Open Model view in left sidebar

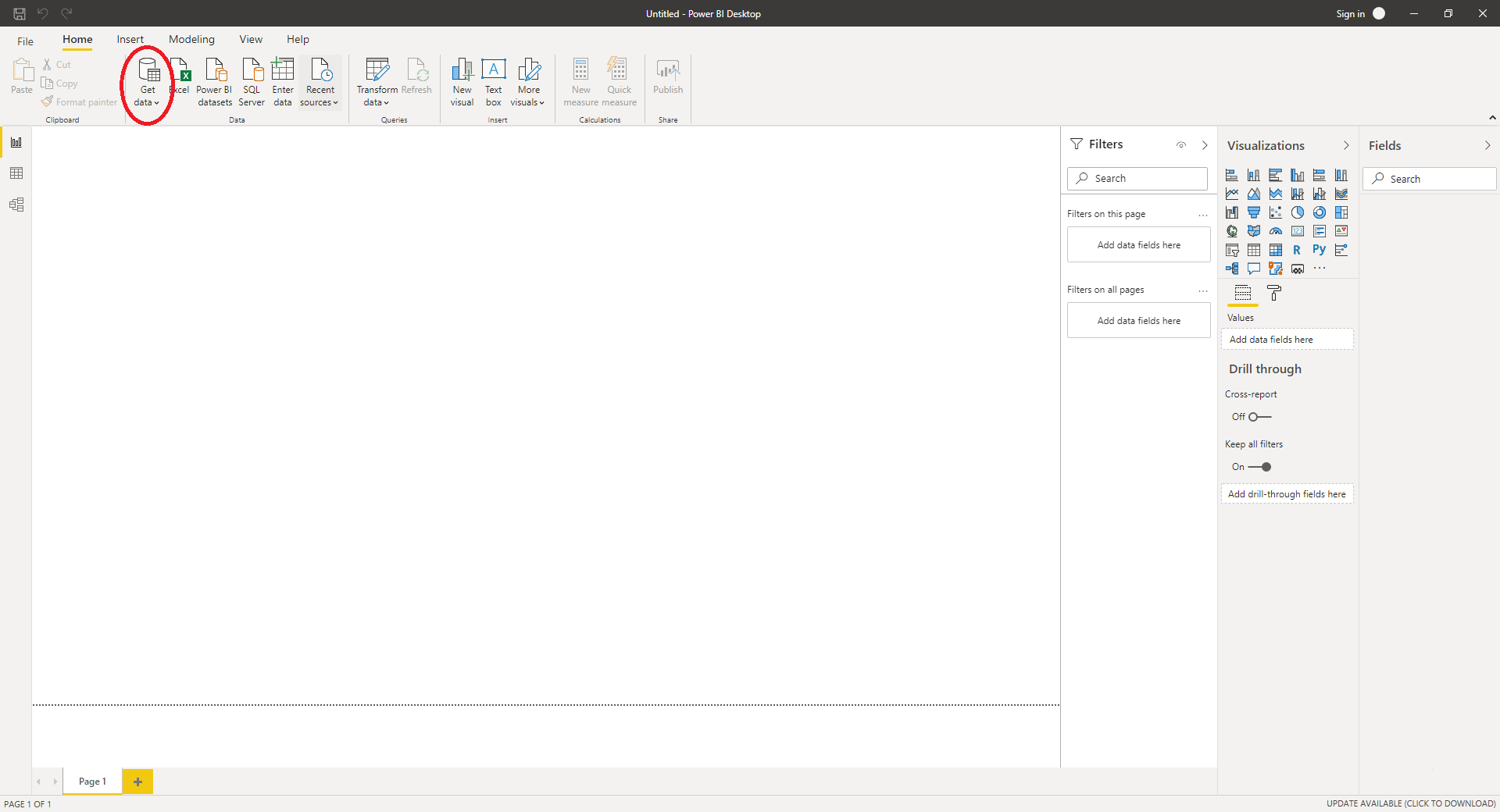(16, 205)
